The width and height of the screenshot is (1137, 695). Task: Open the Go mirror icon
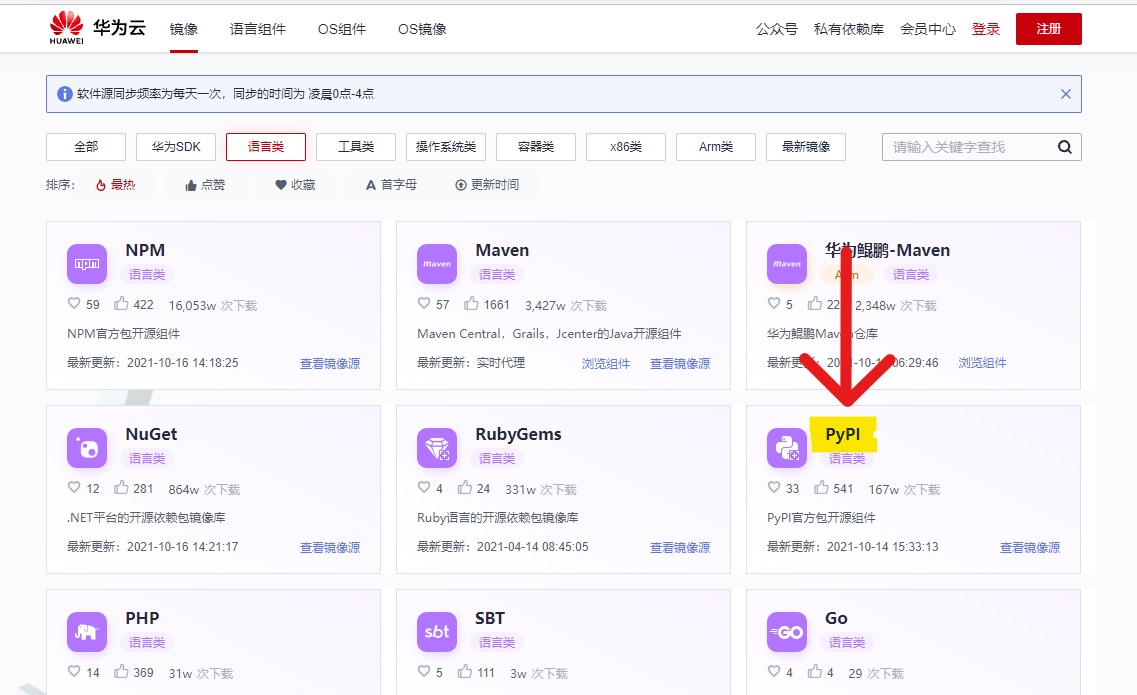click(x=787, y=632)
